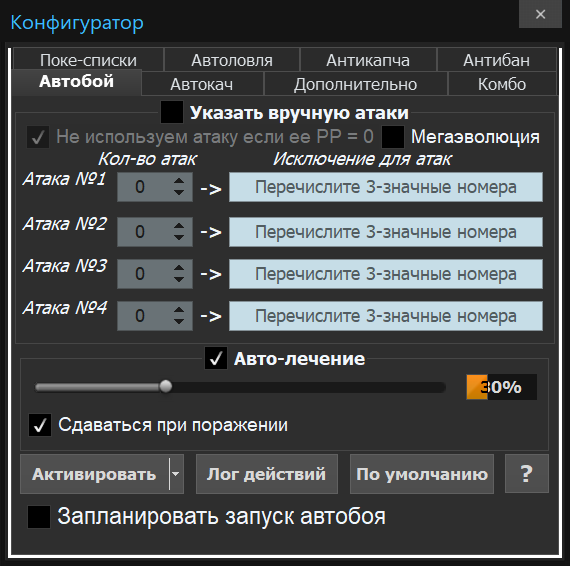The image size is (570, 566).
Task: Click the Кол-во атак column header
Action: [x=148, y=159]
